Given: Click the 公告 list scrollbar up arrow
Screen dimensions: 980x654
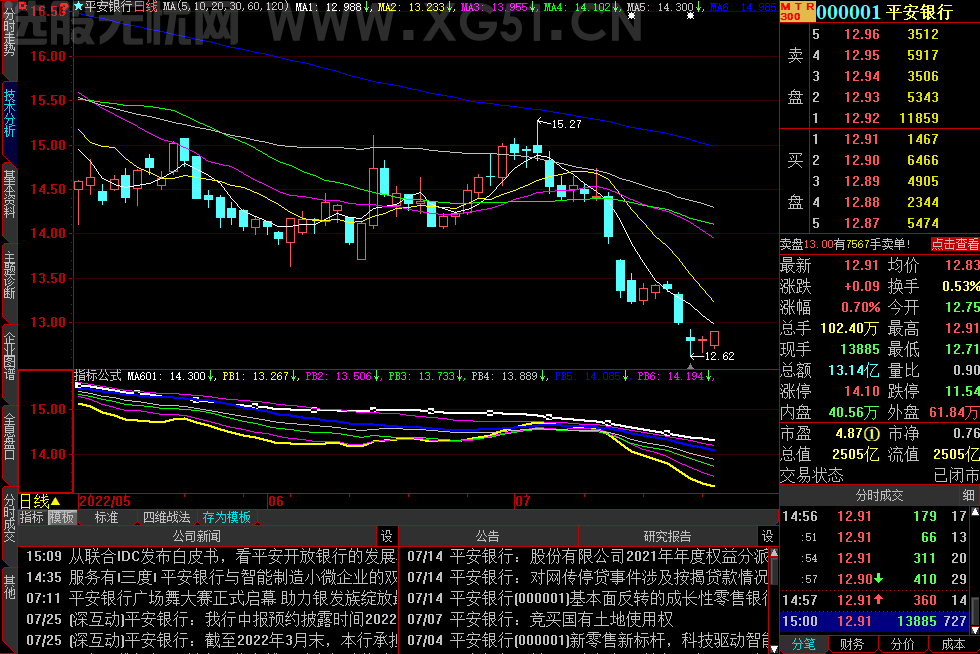Looking at the screenshot, I should coord(774,553).
